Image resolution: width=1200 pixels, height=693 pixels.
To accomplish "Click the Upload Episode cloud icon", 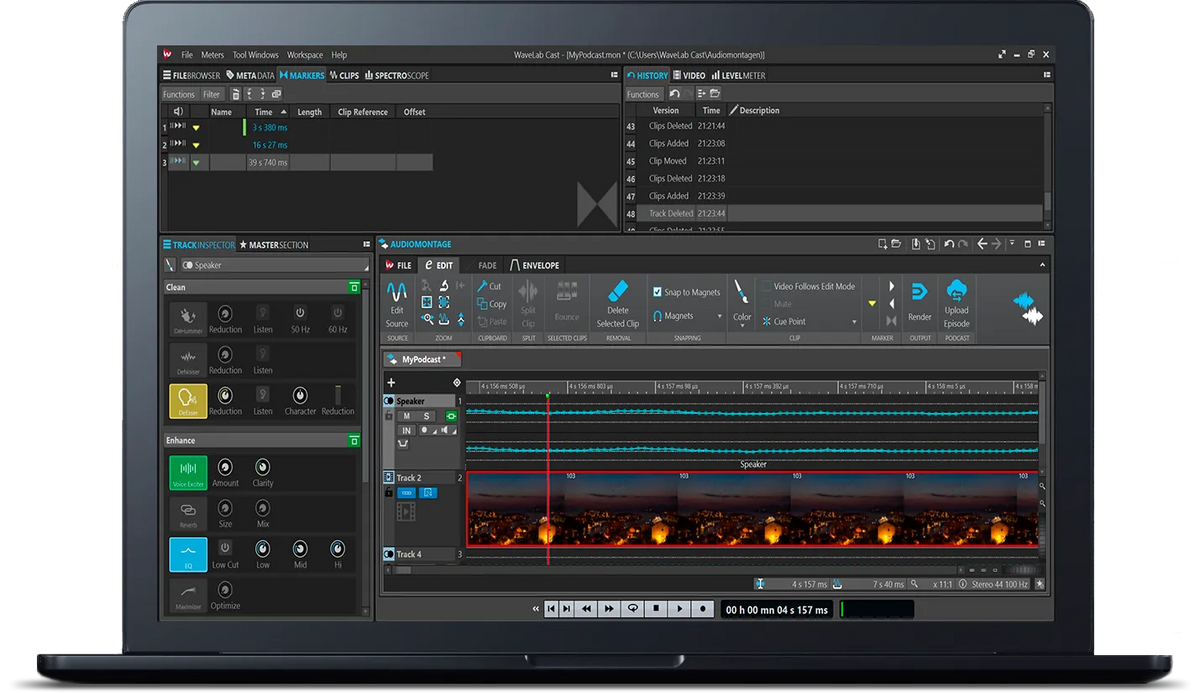I will pos(956,291).
